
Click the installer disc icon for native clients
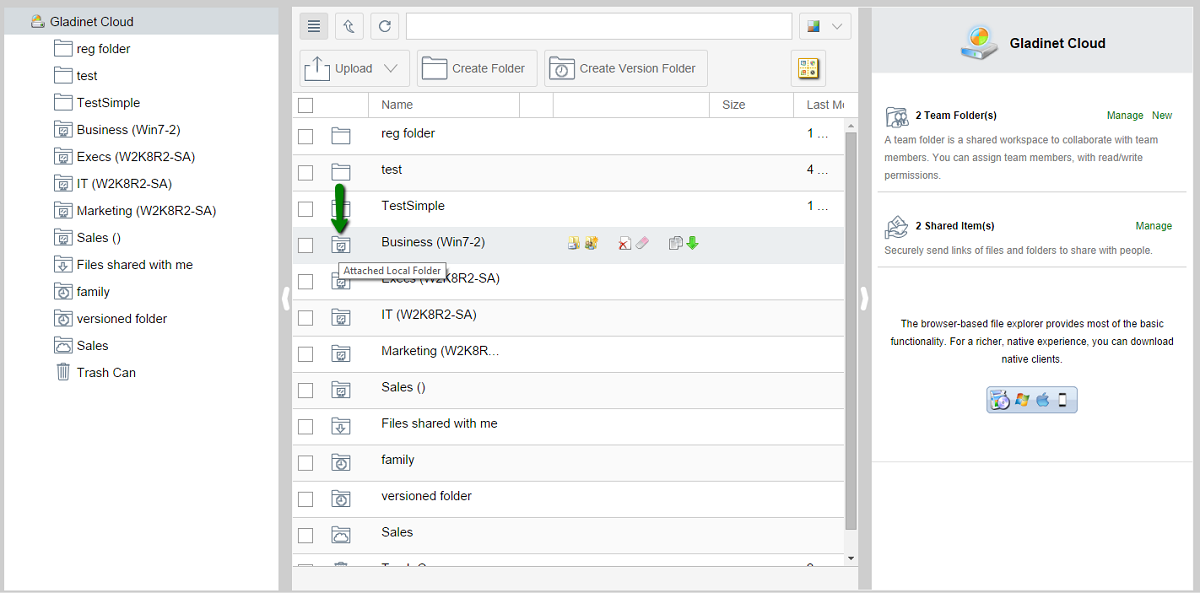tap(1001, 400)
